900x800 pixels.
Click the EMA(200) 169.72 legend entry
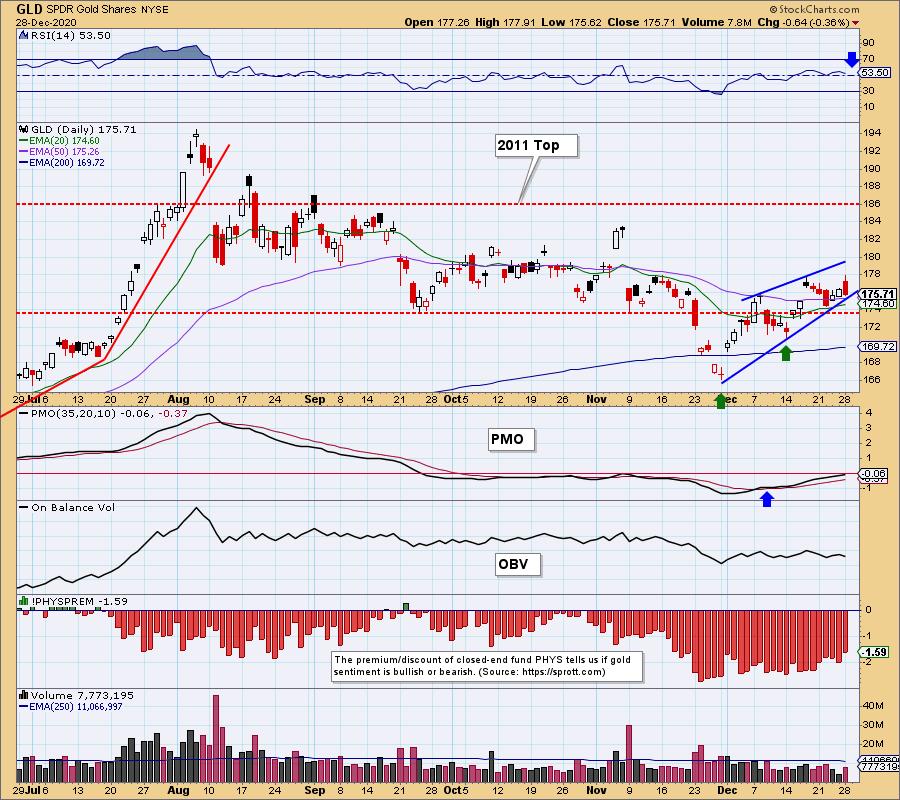[x=67, y=162]
